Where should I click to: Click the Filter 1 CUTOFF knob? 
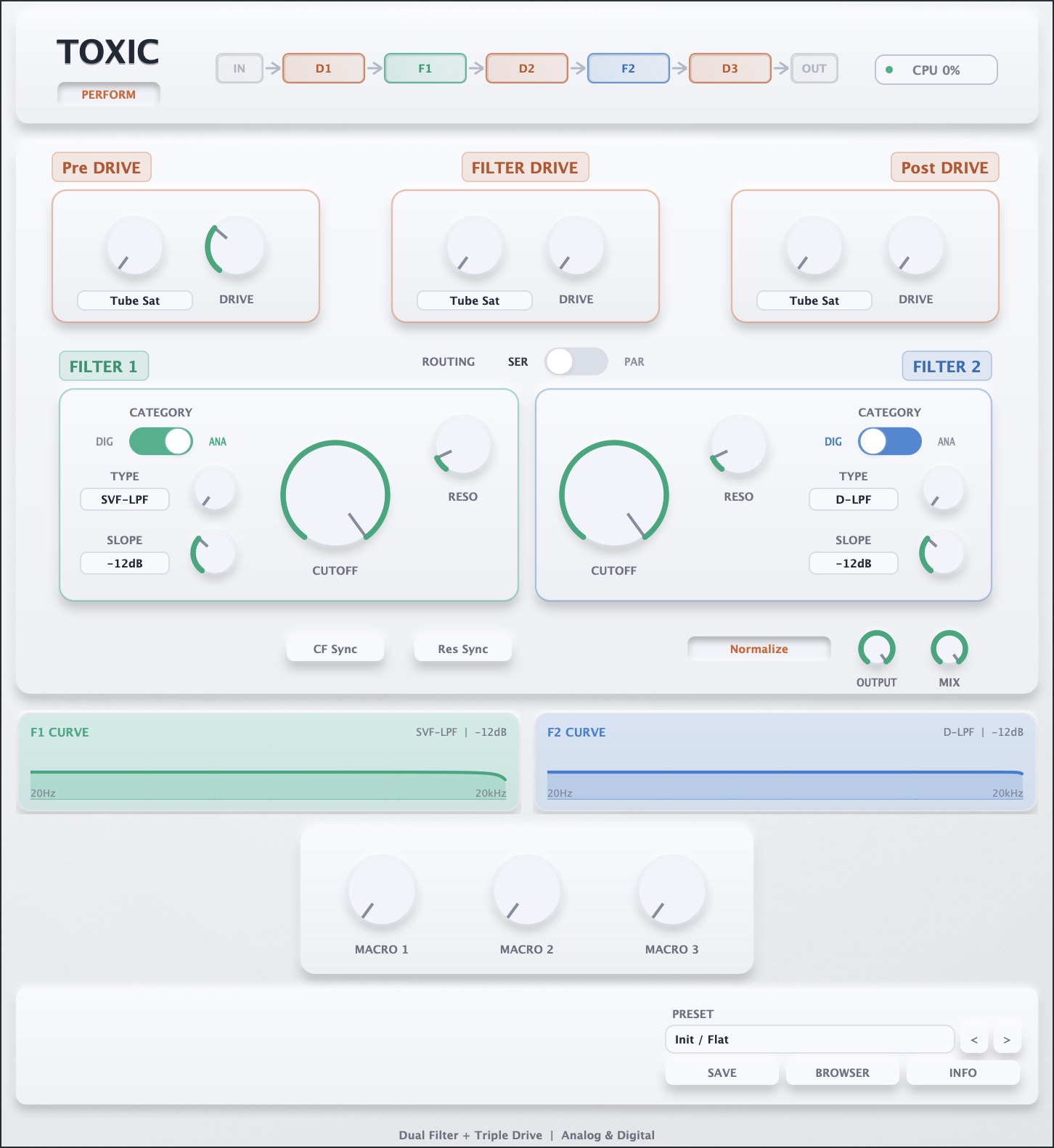(x=335, y=495)
